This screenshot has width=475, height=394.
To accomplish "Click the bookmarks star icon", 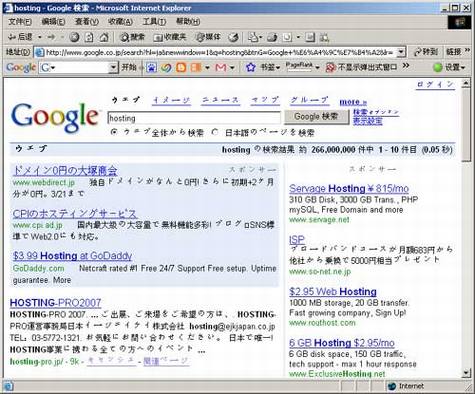I will pyautogui.click(x=250, y=68).
